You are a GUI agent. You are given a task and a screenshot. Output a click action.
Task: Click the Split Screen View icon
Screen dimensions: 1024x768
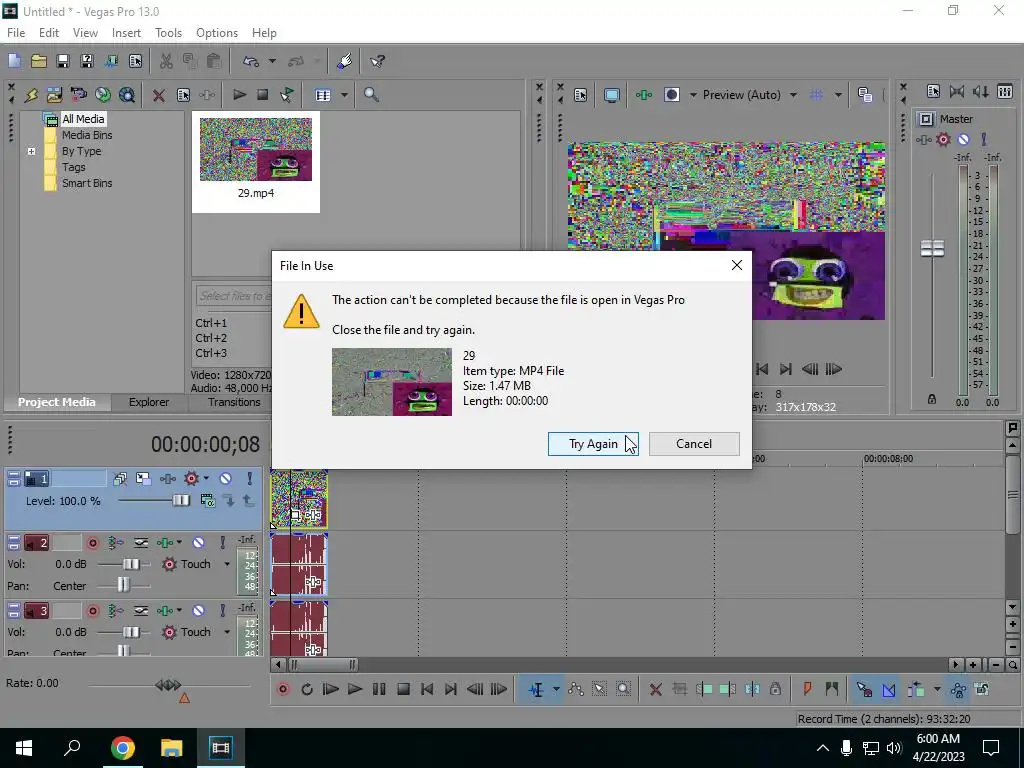671,95
